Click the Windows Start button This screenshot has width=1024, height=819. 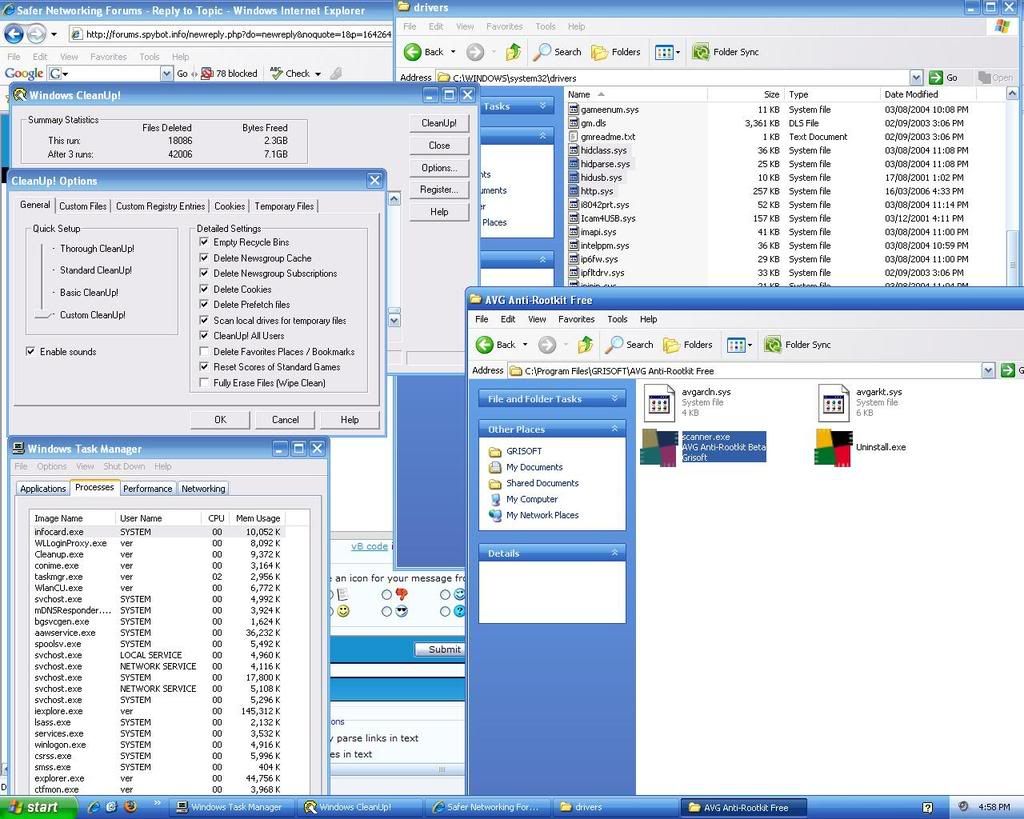39,807
